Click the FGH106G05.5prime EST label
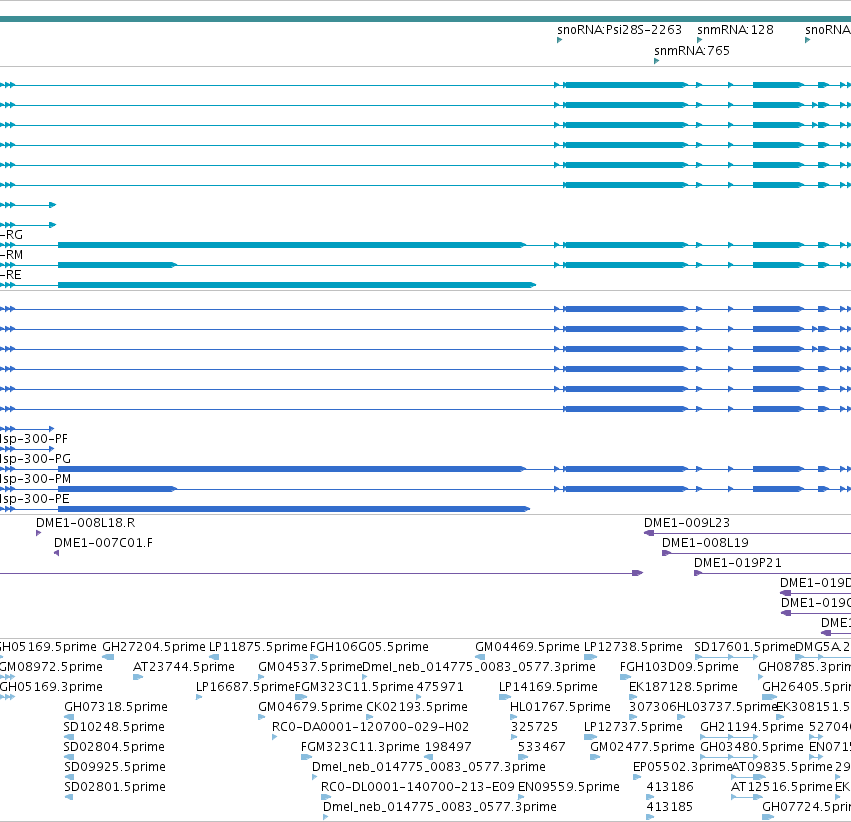The width and height of the screenshot is (851, 822). click(369, 647)
